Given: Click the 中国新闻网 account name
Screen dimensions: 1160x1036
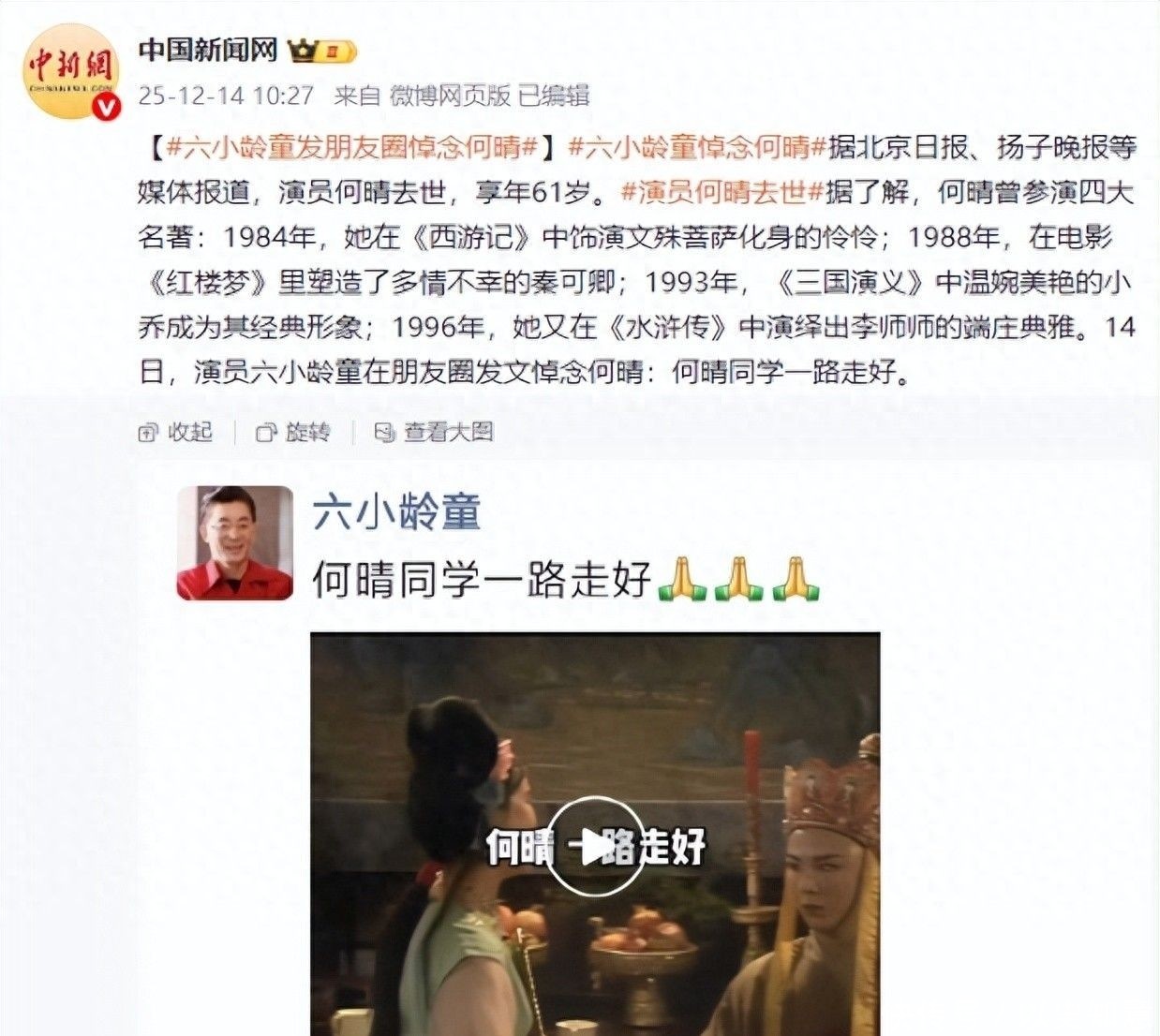Looking at the screenshot, I should point(208,50).
